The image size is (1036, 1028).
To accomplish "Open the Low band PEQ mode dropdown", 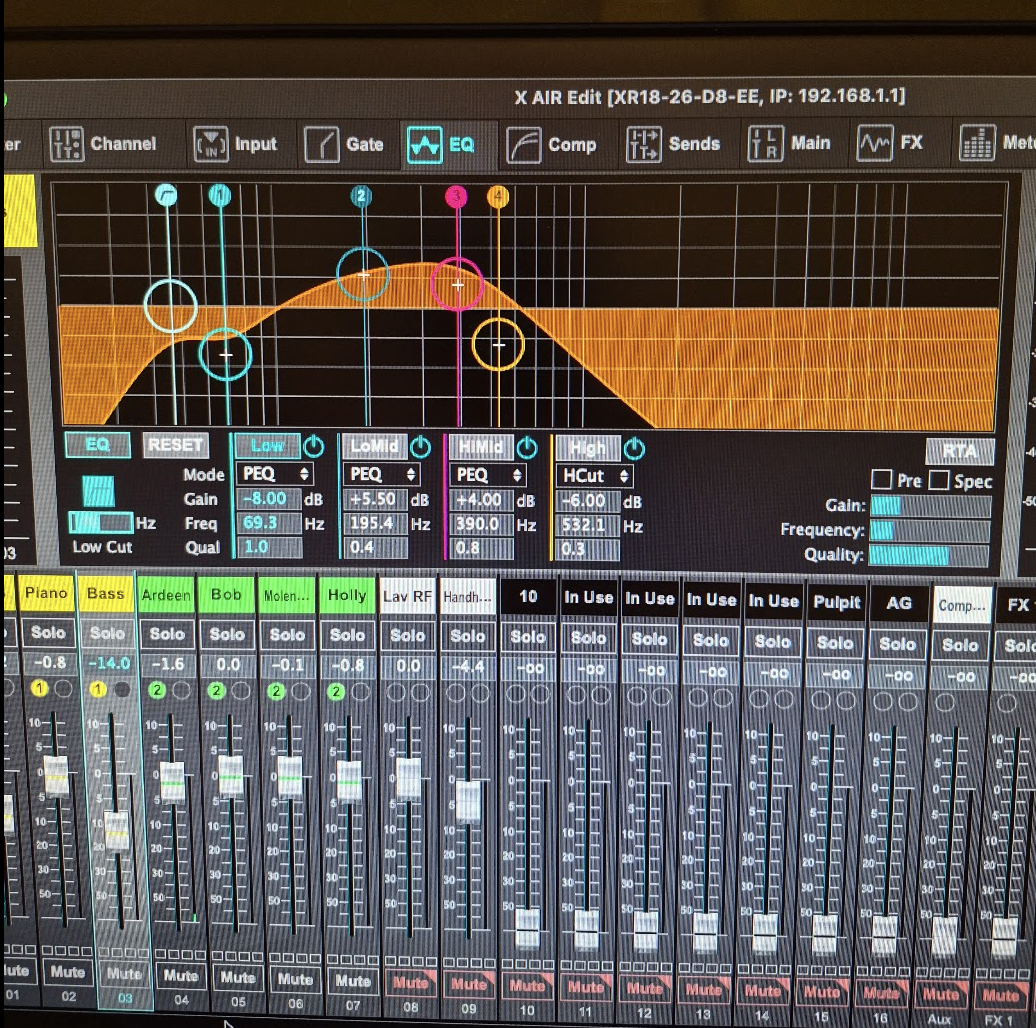I will (x=276, y=474).
